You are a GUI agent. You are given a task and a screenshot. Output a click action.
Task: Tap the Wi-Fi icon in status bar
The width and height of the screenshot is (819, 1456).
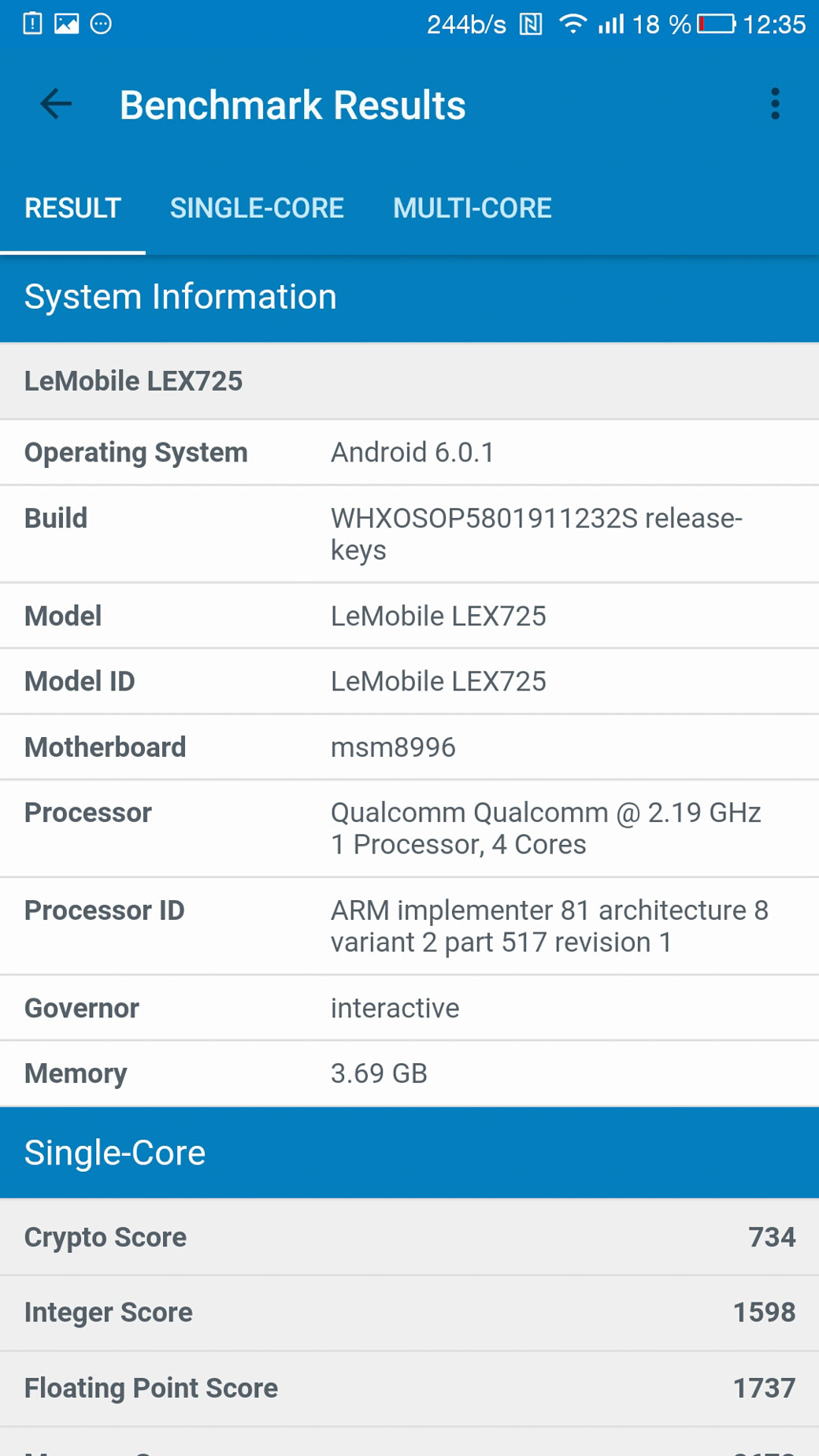[x=573, y=24]
